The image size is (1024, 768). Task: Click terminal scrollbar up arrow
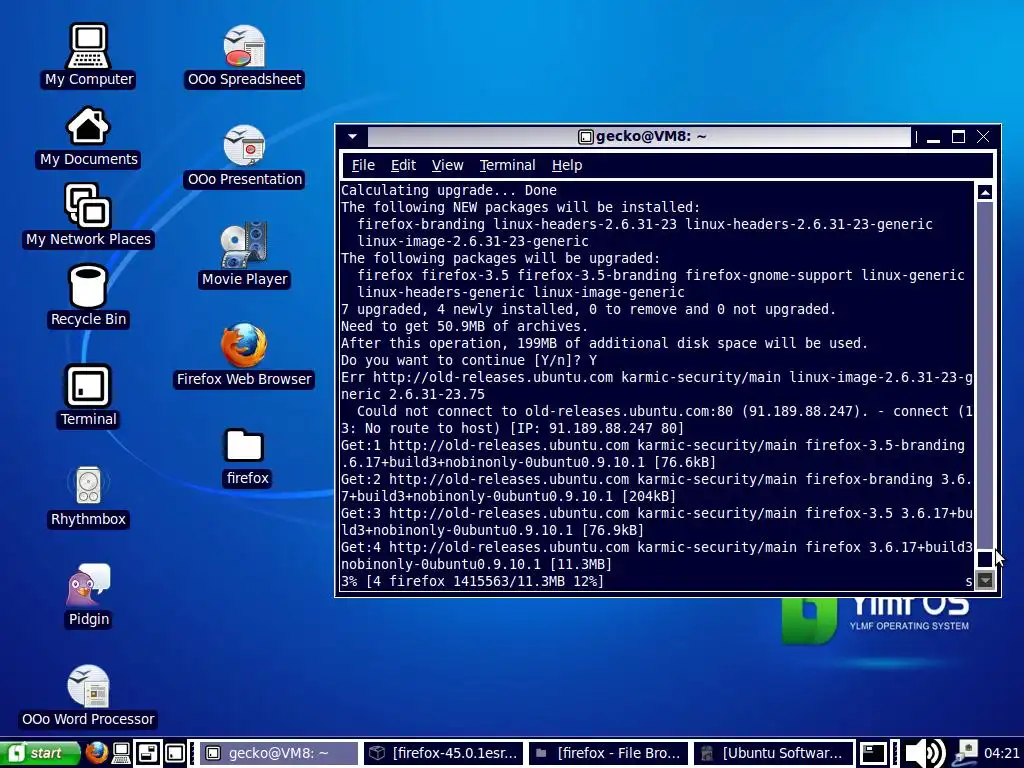pos(985,192)
